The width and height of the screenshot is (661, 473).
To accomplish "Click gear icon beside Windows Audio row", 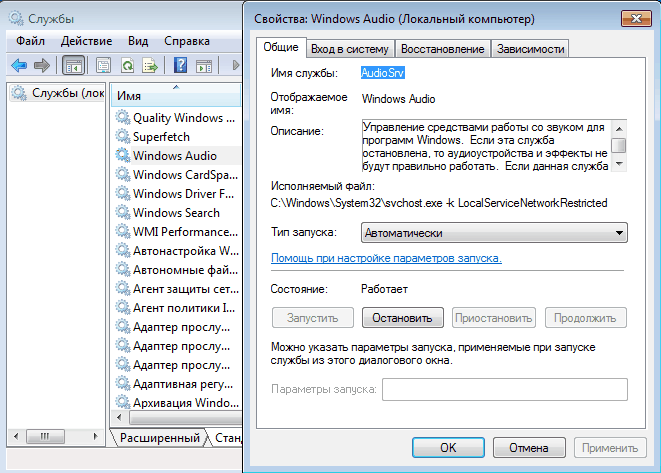I will pos(123,155).
